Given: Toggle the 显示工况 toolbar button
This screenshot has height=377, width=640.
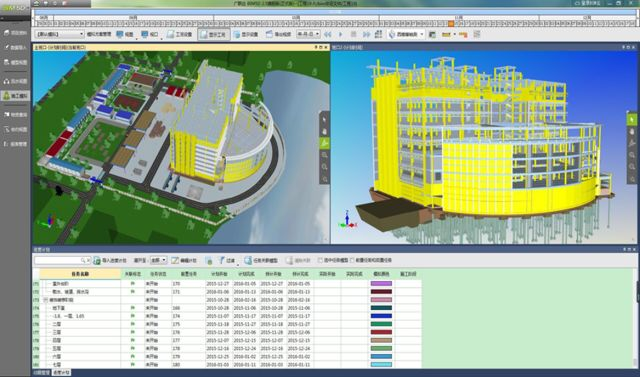Looking at the screenshot, I should pos(214,35).
